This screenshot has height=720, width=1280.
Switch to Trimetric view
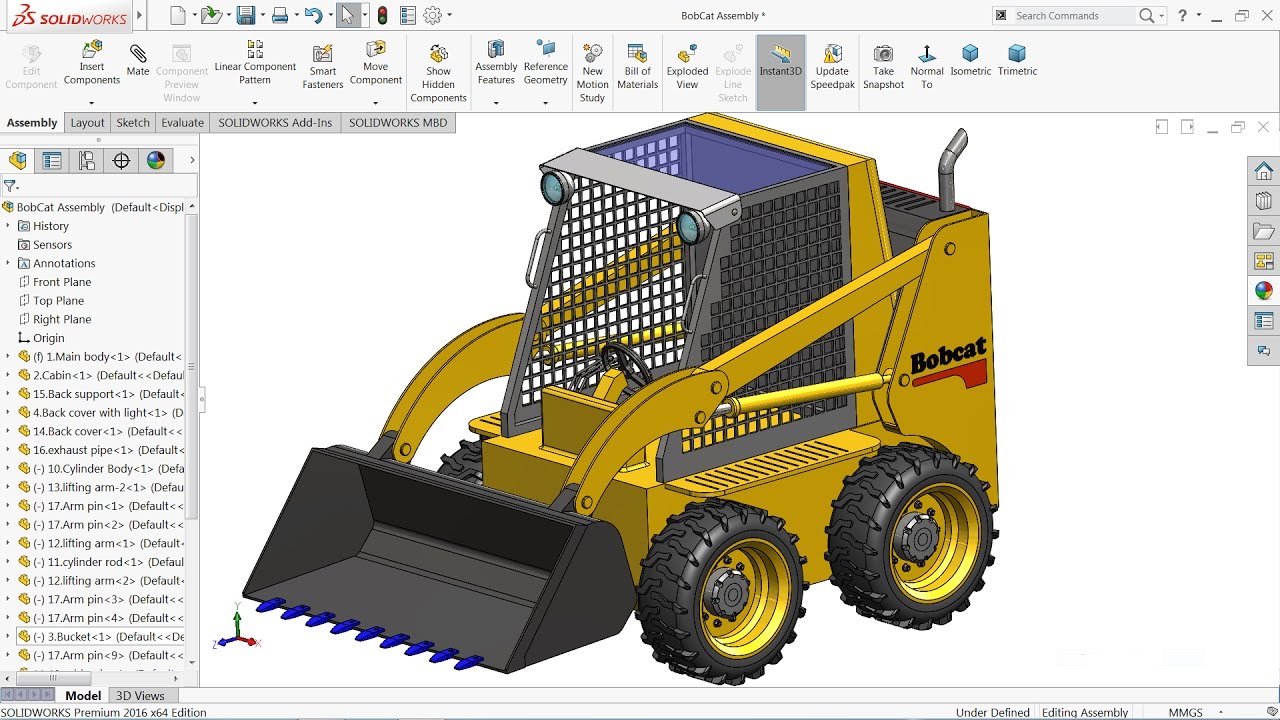point(1017,60)
